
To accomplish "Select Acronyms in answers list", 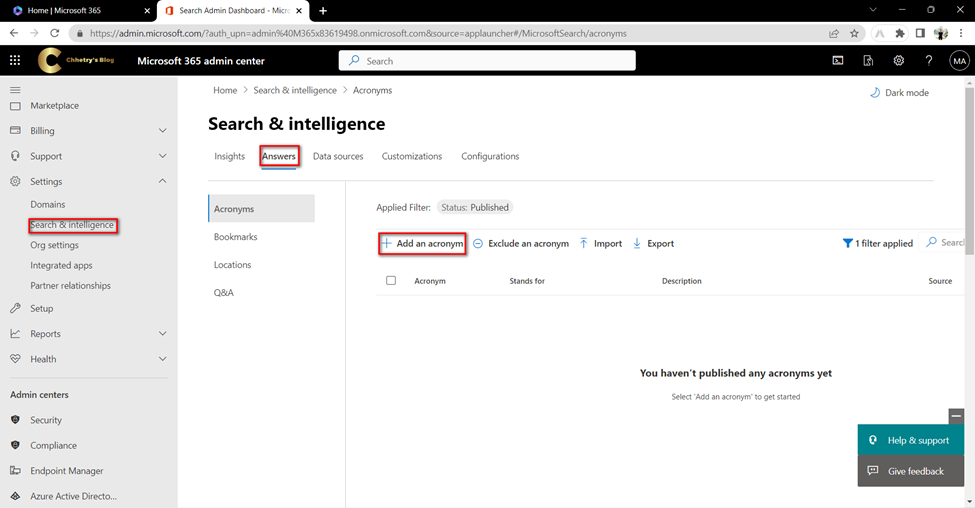I will [x=261, y=208].
